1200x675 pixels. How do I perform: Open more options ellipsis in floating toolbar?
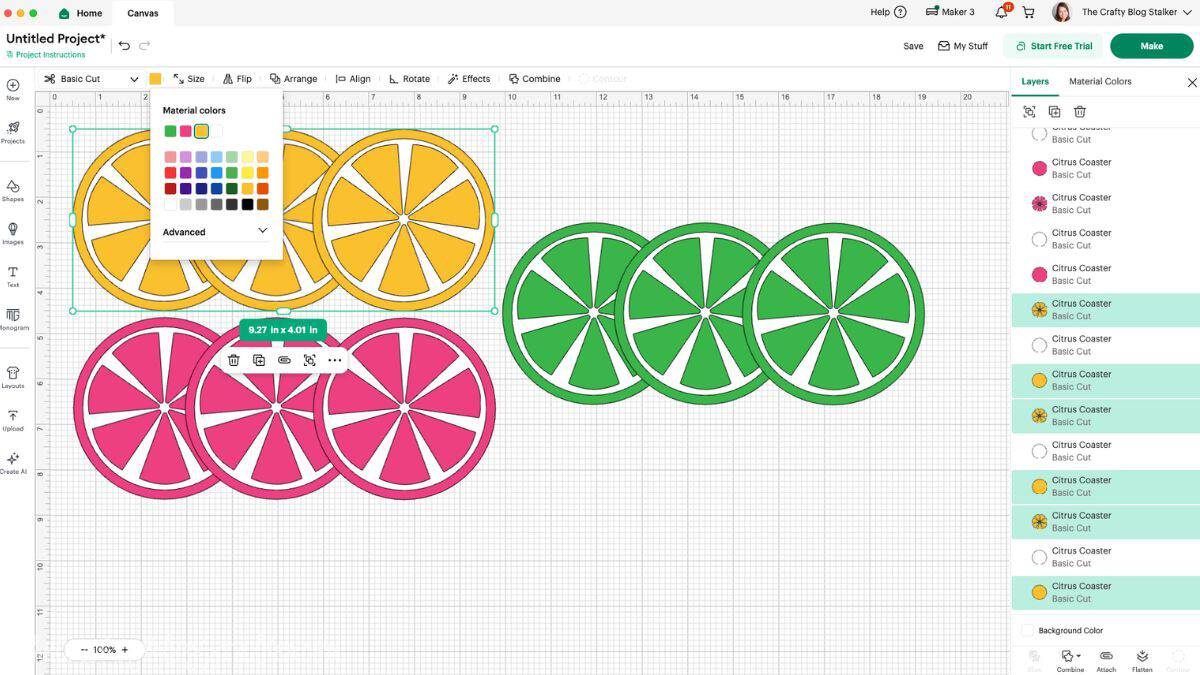[x=335, y=360]
